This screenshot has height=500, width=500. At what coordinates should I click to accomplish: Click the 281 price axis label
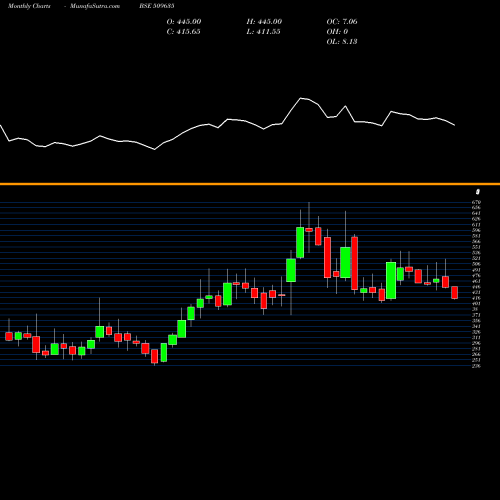[x=476, y=349]
